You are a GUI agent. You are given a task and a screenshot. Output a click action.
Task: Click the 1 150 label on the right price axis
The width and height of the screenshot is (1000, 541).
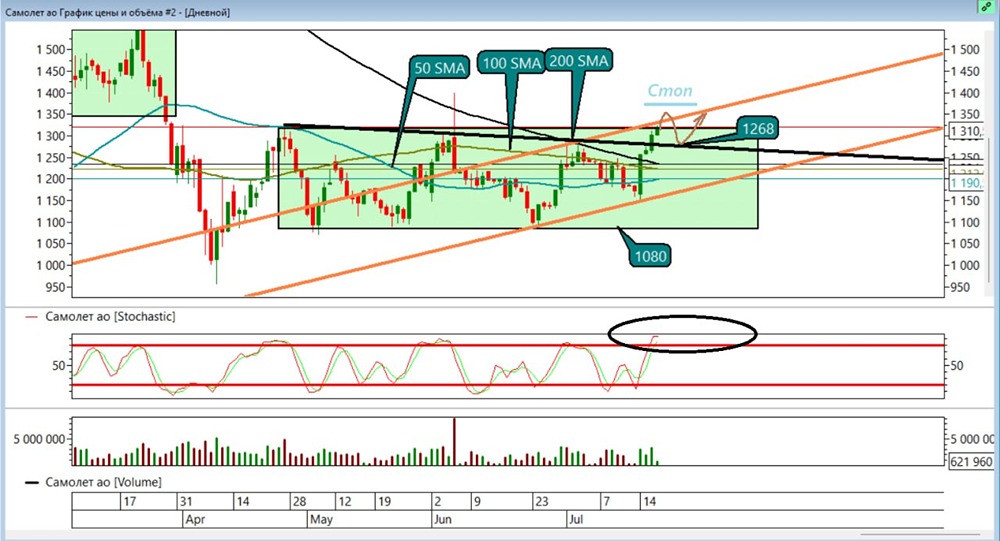click(x=965, y=201)
